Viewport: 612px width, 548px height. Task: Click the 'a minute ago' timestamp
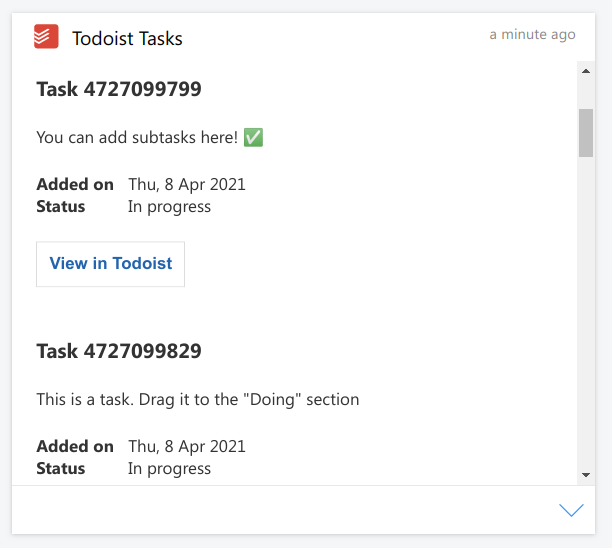pos(532,34)
